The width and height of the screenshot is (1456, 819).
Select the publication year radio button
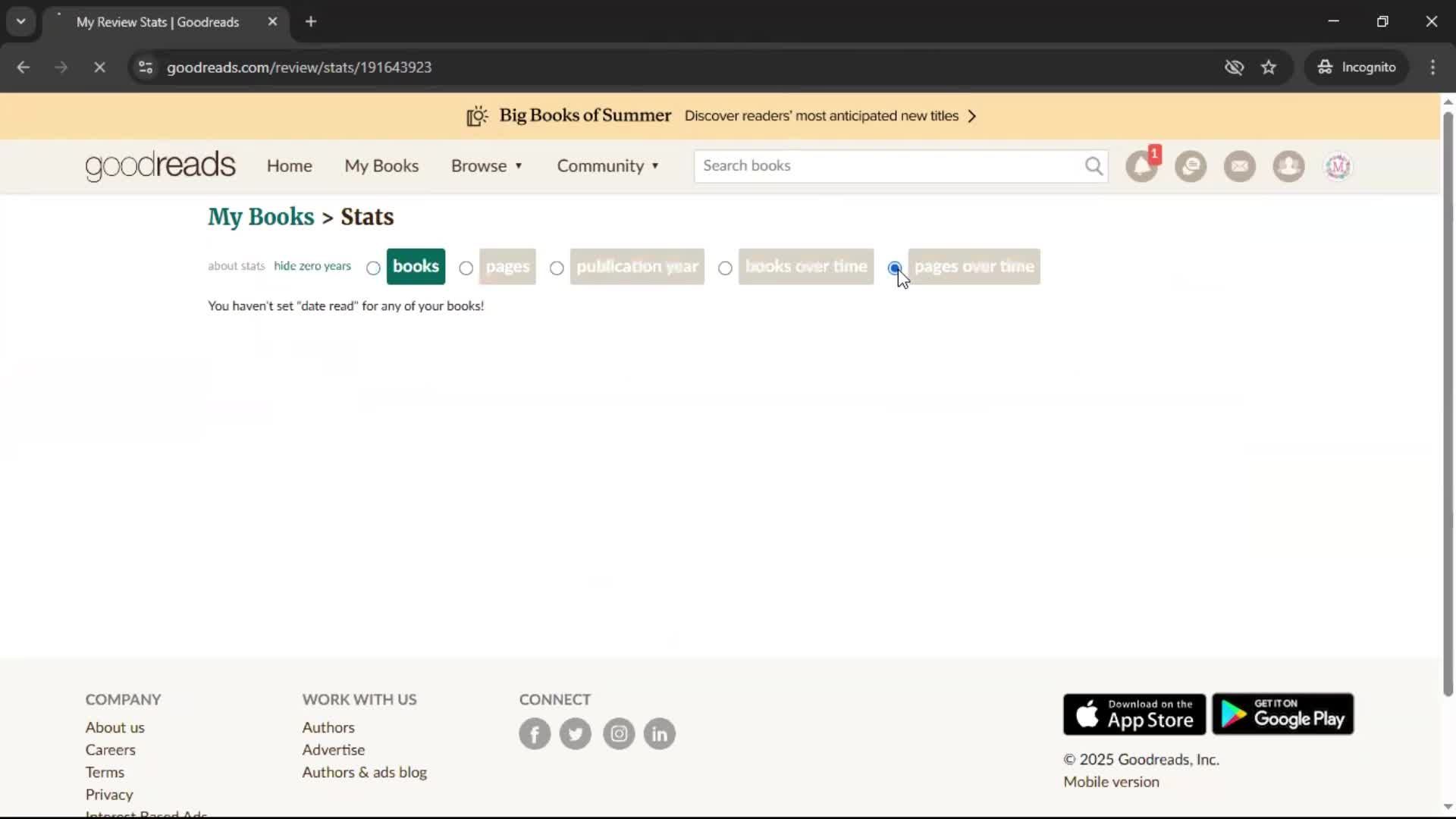pos(557,268)
